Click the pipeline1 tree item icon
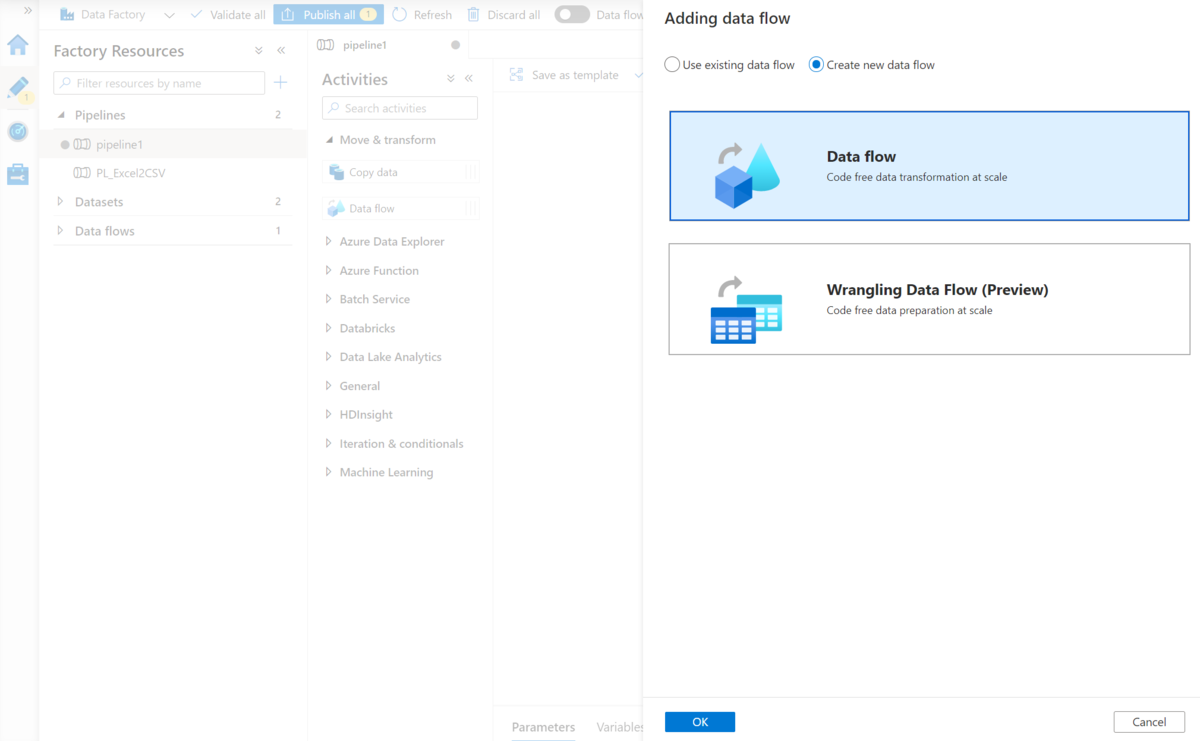 point(82,144)
